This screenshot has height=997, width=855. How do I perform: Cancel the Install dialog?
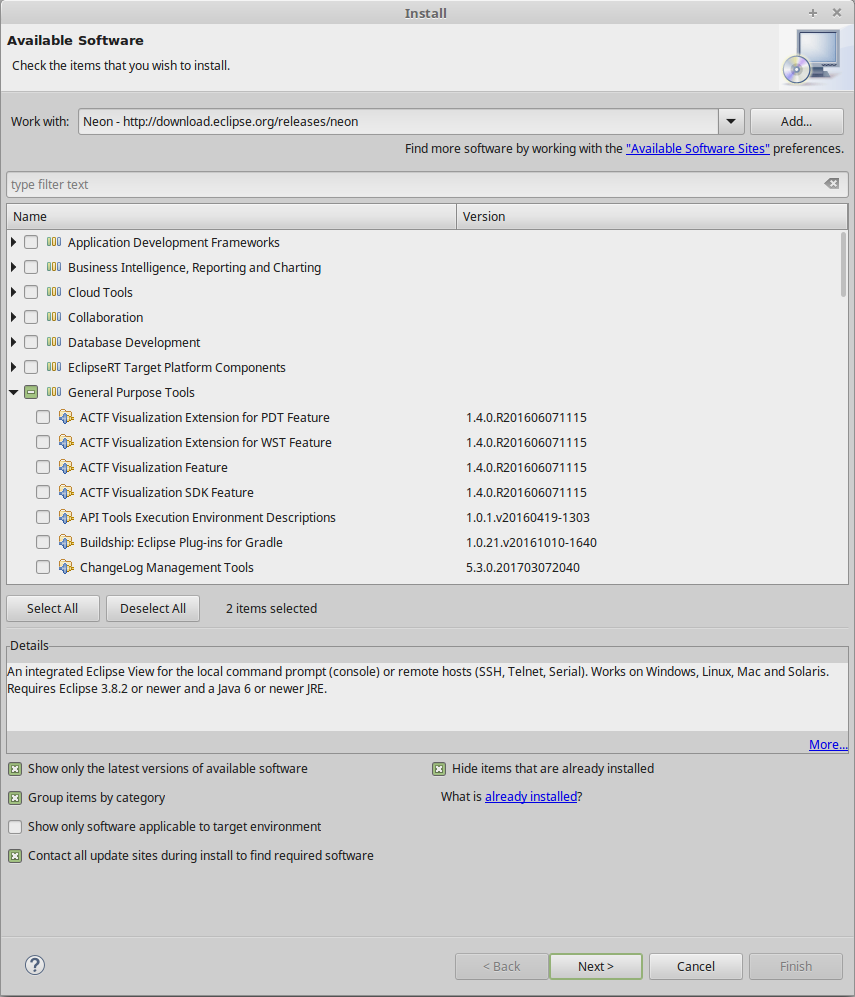pos(695,966)
